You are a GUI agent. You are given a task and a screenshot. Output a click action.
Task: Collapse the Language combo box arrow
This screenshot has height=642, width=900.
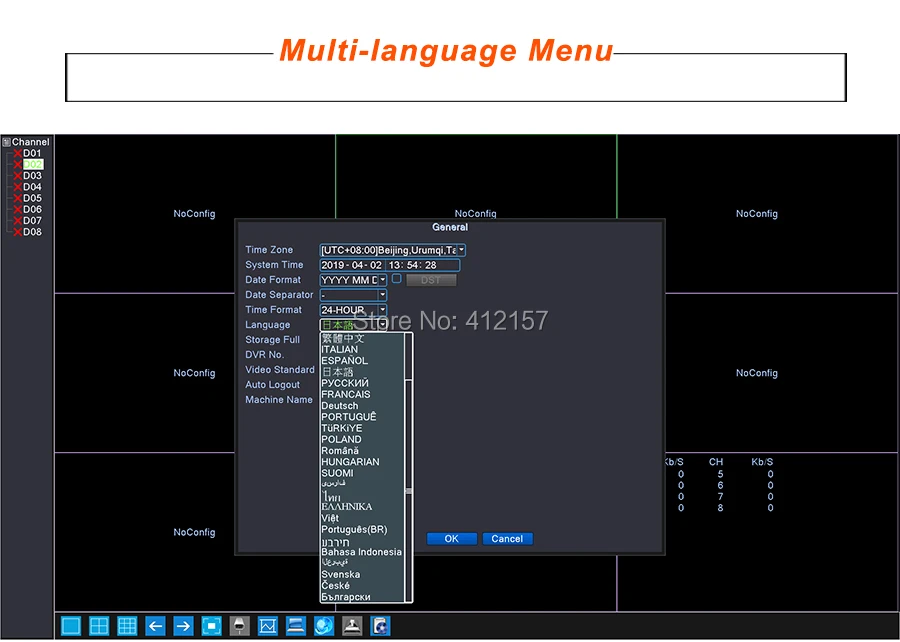click(383, 325)
